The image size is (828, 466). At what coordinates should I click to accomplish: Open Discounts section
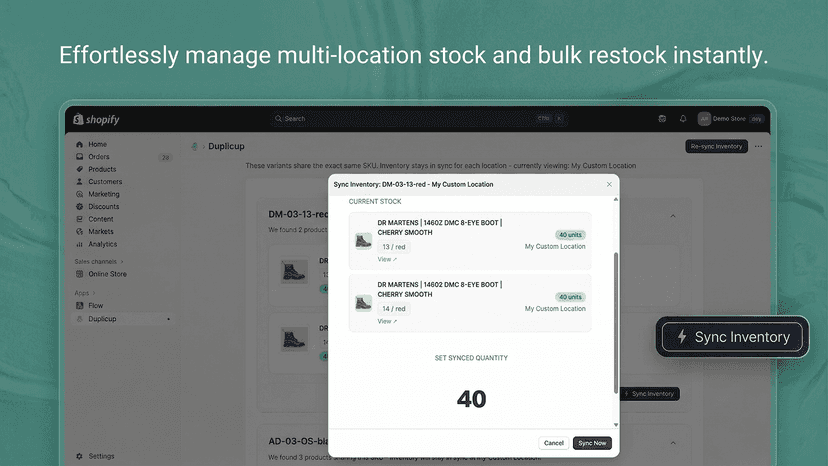tap(104, 207)
